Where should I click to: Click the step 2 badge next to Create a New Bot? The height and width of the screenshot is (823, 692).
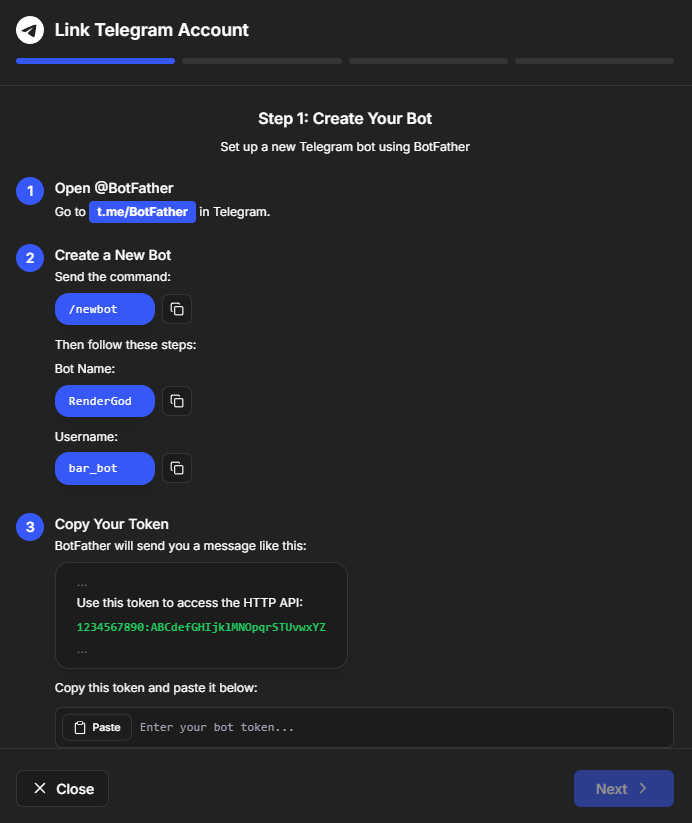point(29,258)
